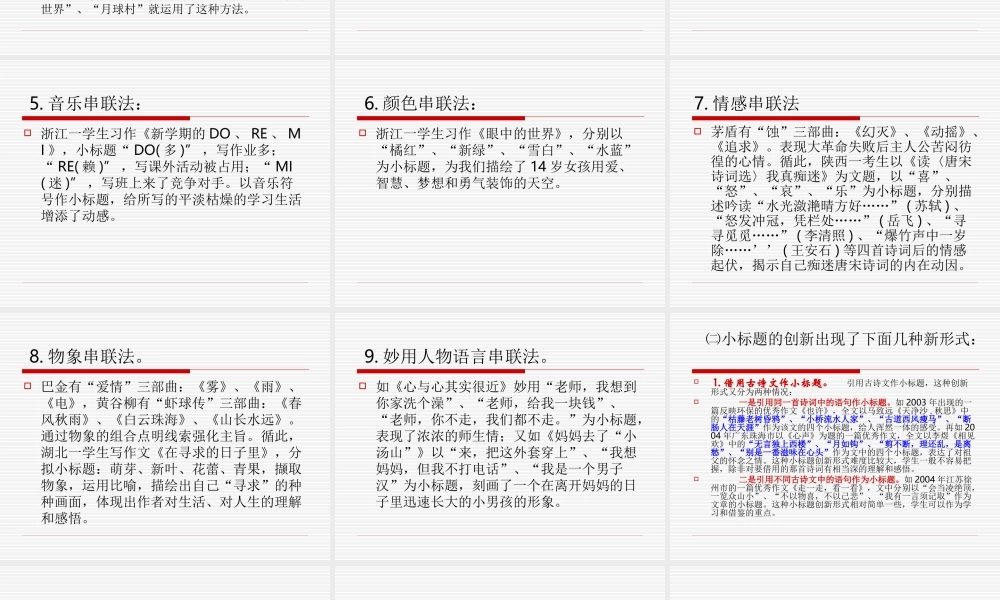The image size is (1000, 600).
Task: Click the blue quote "无言独上西楼"
Action: pos(781,444)
